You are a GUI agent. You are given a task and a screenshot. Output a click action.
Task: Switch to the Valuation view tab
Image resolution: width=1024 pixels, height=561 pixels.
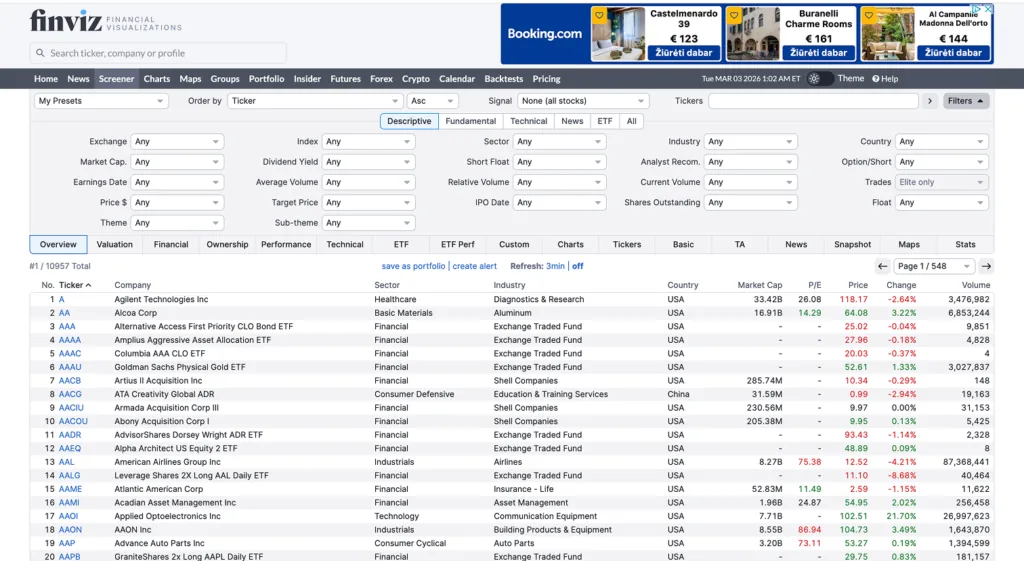click(x=114, y=244)
